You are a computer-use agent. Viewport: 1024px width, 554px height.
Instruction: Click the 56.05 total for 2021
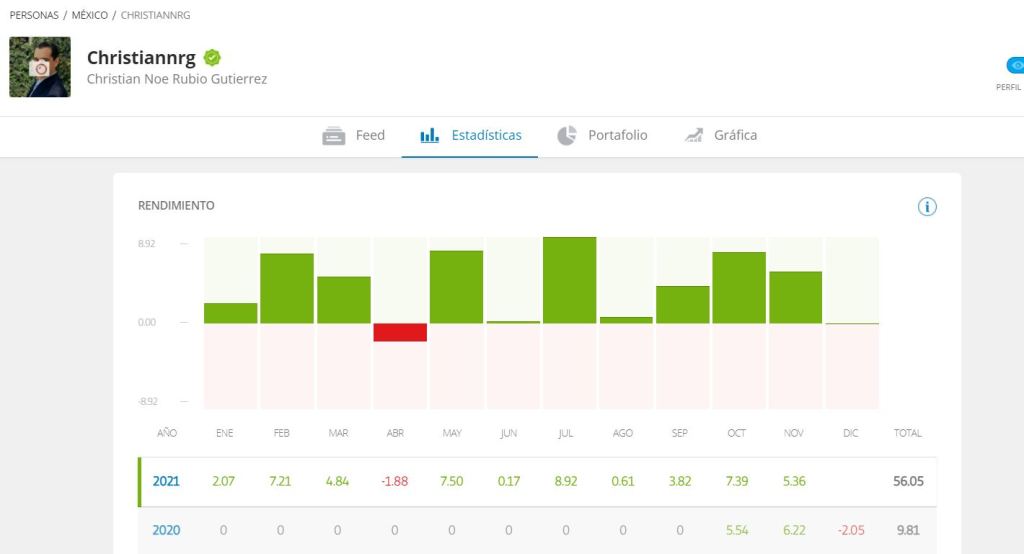(908, 481)
